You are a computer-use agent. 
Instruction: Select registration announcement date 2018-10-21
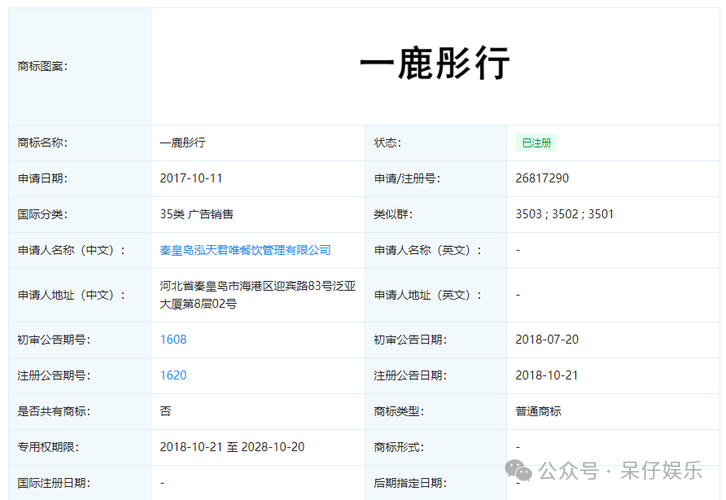click(547, 375)
